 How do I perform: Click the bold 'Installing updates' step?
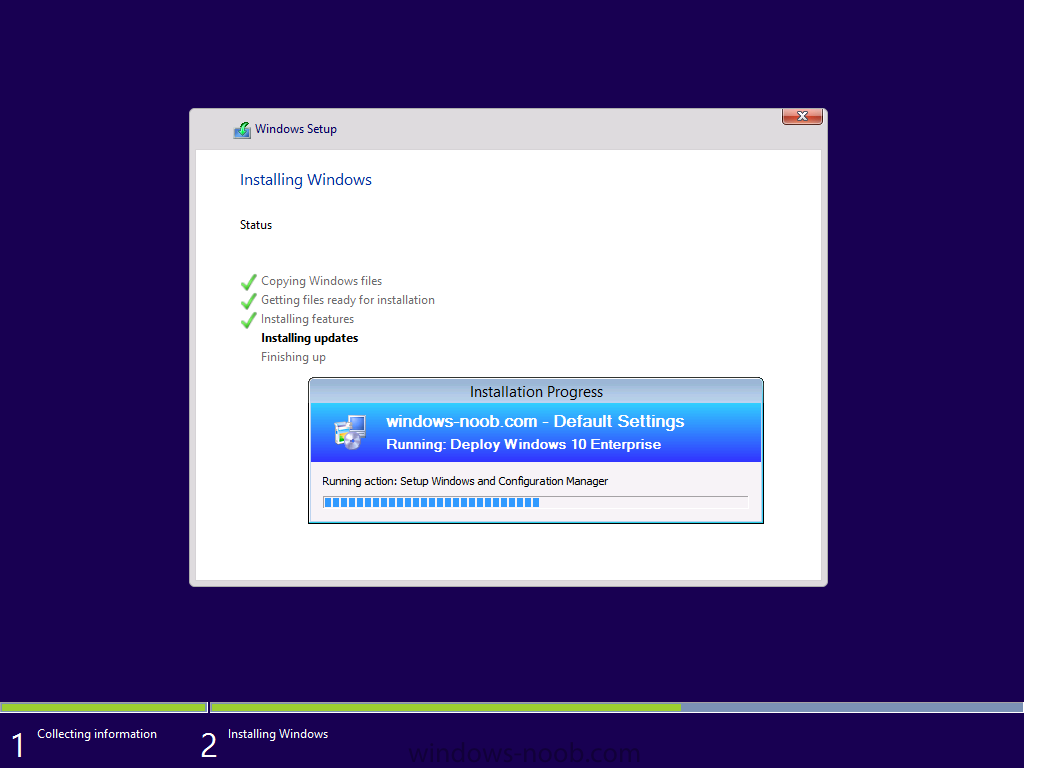309,338
